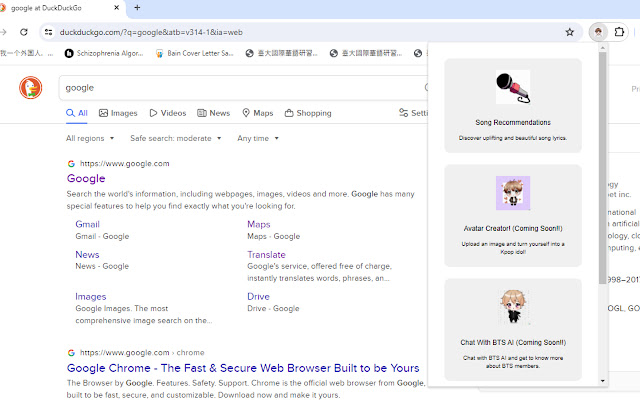Open the Song Recommendations card title
Viewport: 640px width, 400px height.
pyautogui.click(x=513, y=122)
